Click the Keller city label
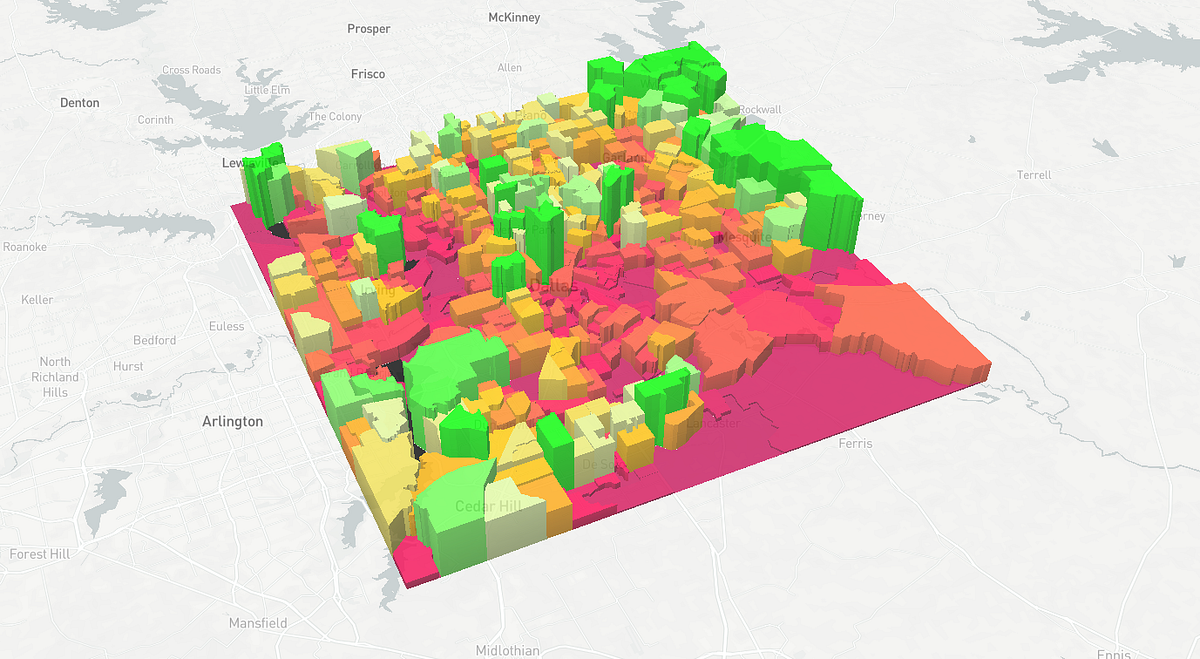 click(37, 300)
